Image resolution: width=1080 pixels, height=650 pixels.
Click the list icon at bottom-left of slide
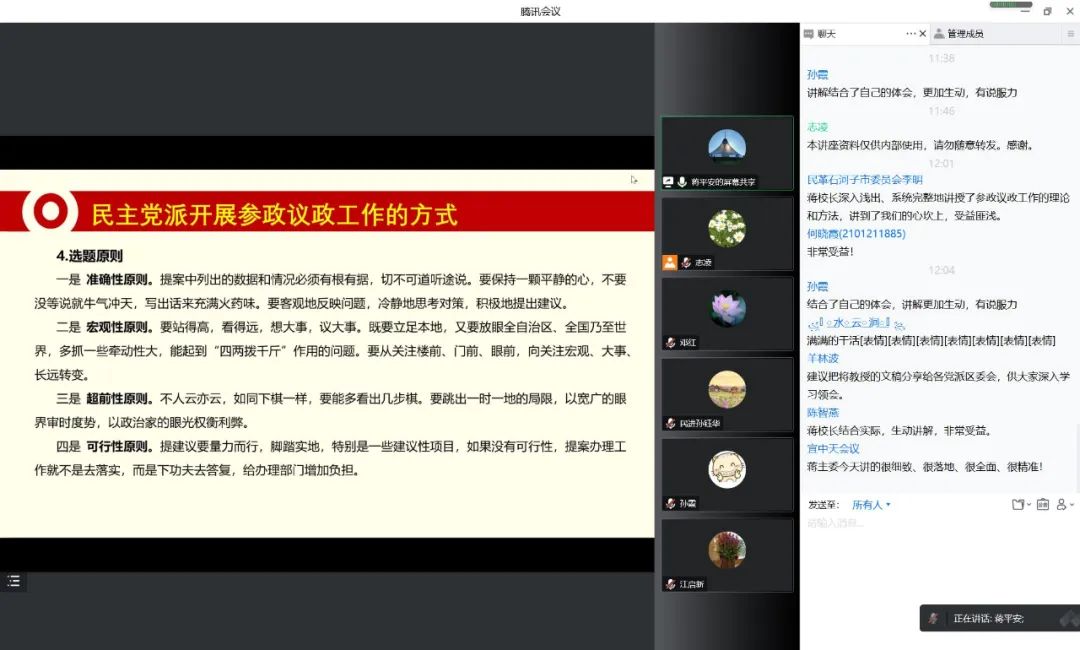[x=13, y=581]
